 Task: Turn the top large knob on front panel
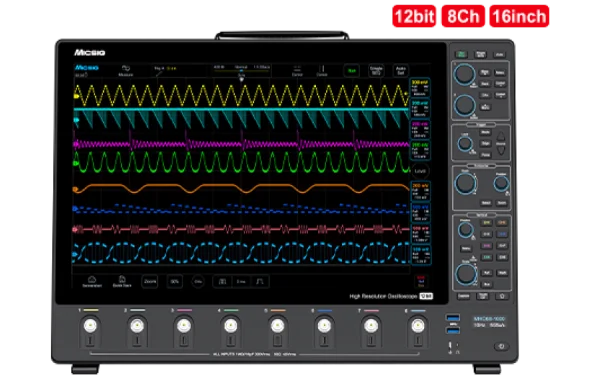click(465, 74)
